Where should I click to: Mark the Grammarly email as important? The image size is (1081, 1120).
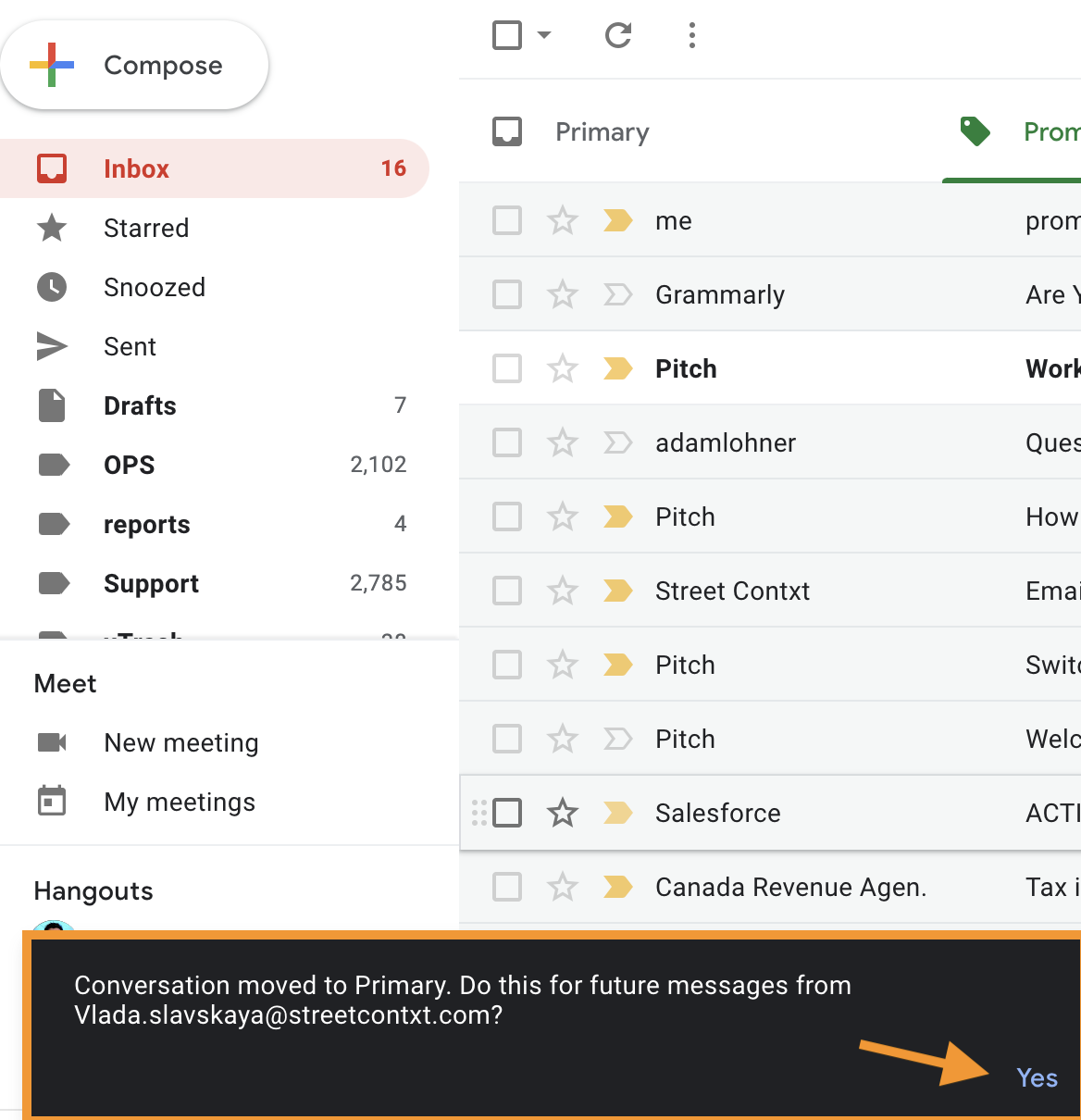pyautogui.click(x=617, y=294)
